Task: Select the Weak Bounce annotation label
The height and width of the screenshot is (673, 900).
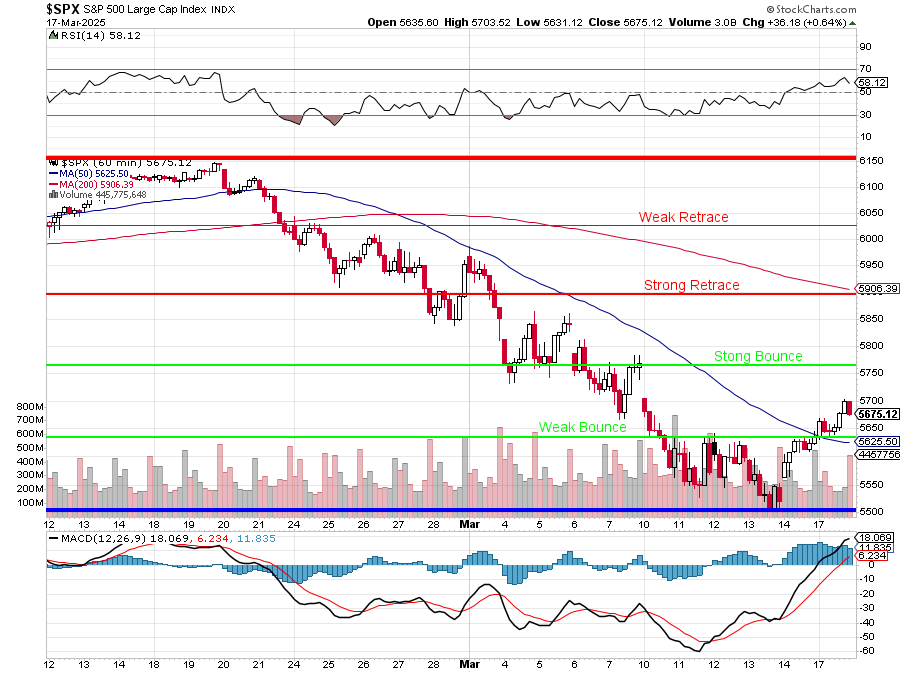Action: pos(582,427)
